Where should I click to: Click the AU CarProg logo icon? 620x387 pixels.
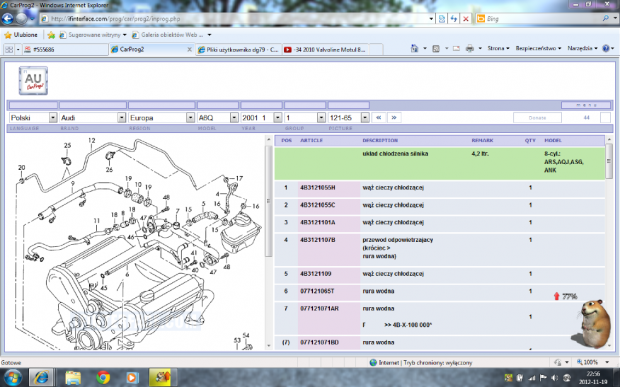[x=33, y=81]
